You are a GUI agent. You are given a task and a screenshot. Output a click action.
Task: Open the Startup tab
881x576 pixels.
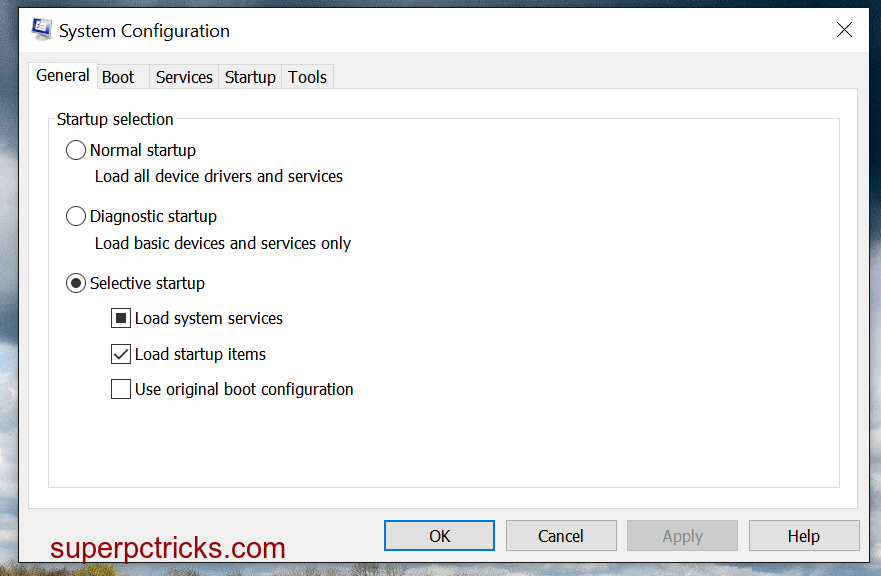[x=250, y=77]
